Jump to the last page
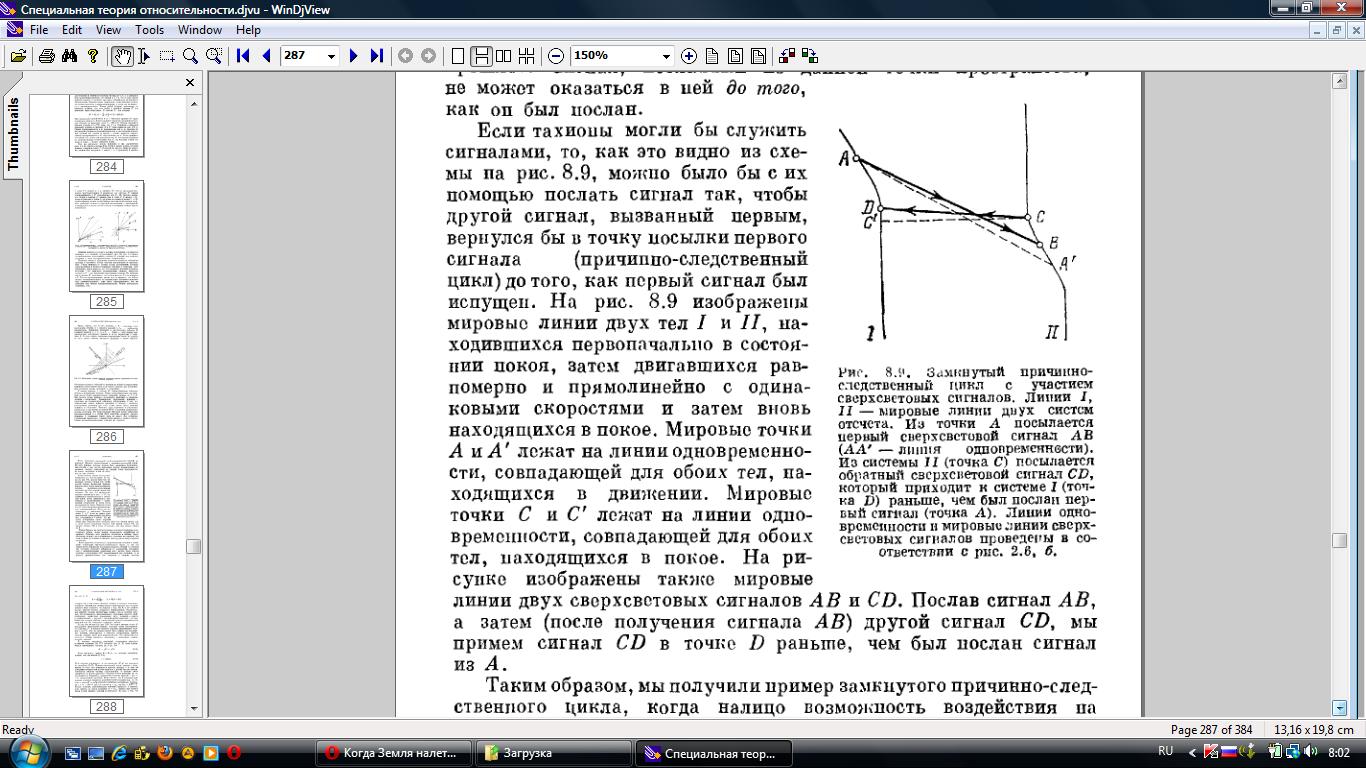Viewport: 1366px width, 768px height. [377, 56]
